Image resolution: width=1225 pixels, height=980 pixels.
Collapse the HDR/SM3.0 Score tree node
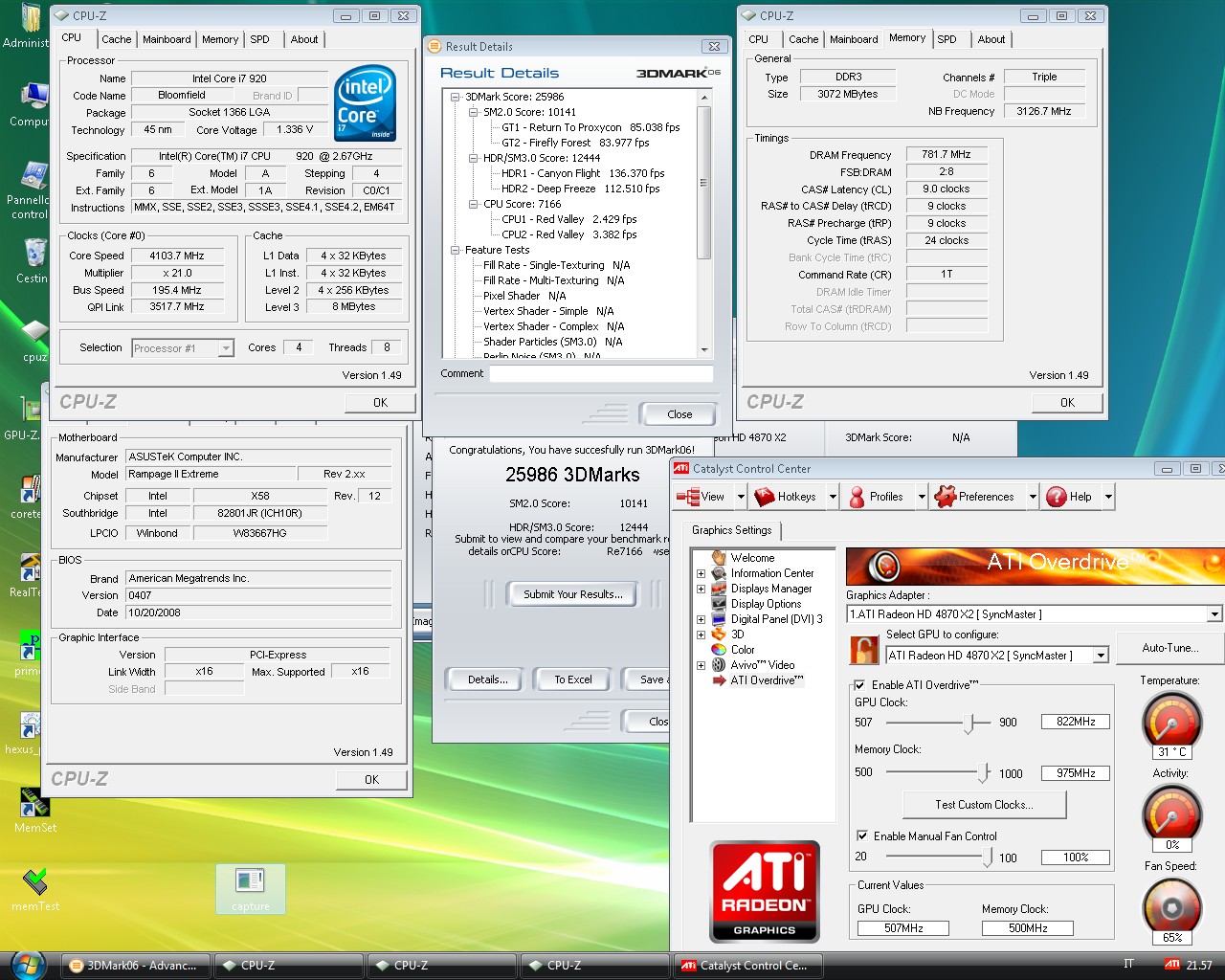pos(473,158)
